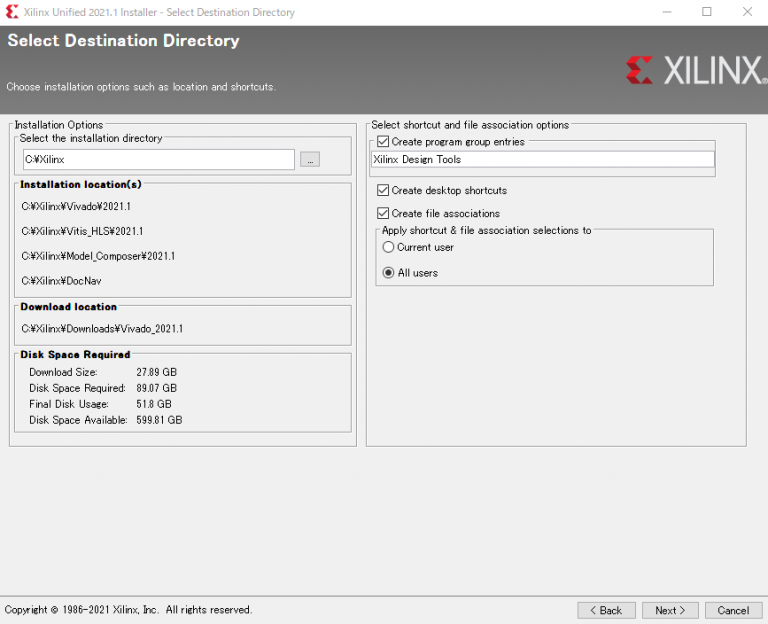The image size is (768, 624).
Task: Go to previous step with Back
Action: (605, 610)
